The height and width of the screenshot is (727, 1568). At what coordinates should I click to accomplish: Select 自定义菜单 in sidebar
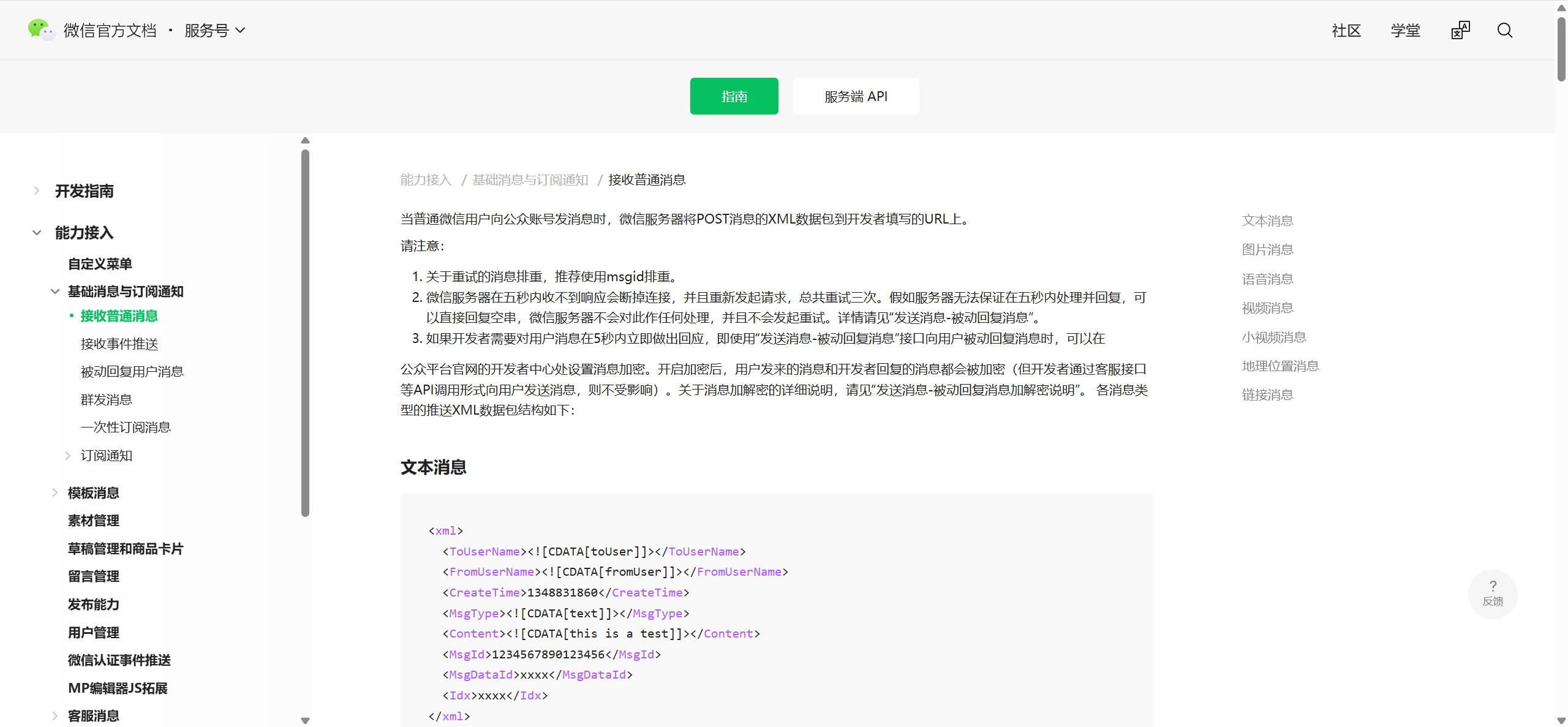(100, 264)
